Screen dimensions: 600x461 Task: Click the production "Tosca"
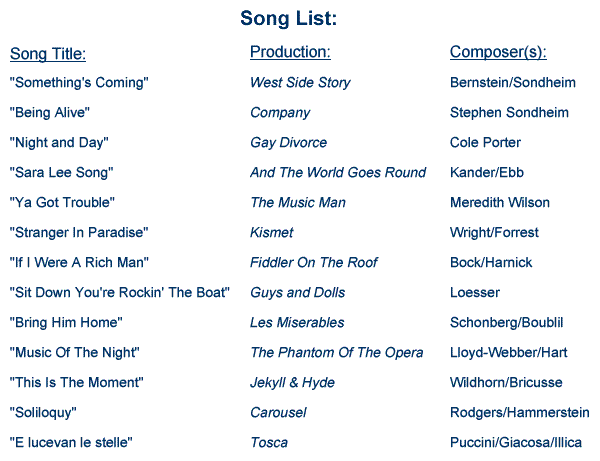(269, 443)
